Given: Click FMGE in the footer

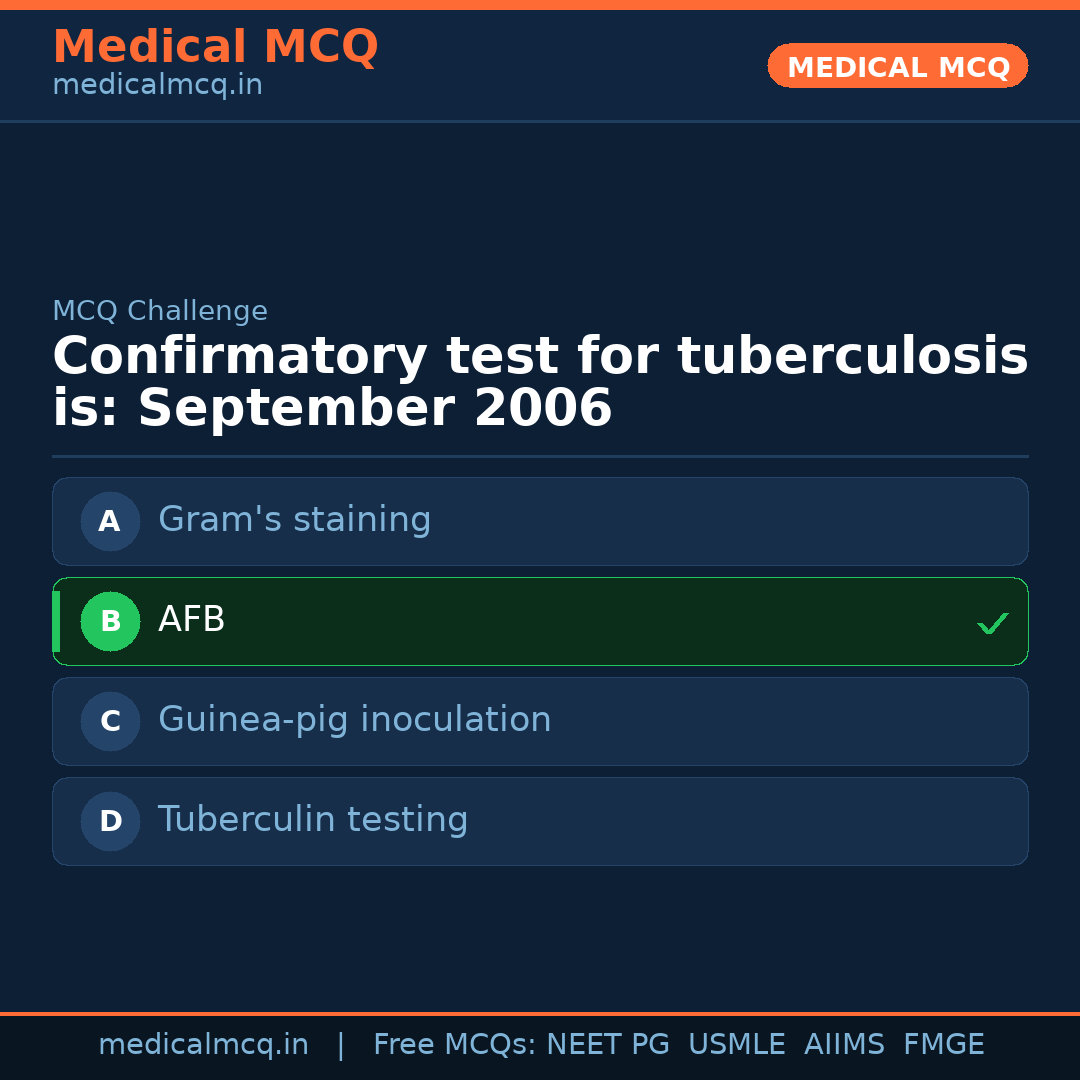Looking at the screenshot, I should click(943, 1045).
